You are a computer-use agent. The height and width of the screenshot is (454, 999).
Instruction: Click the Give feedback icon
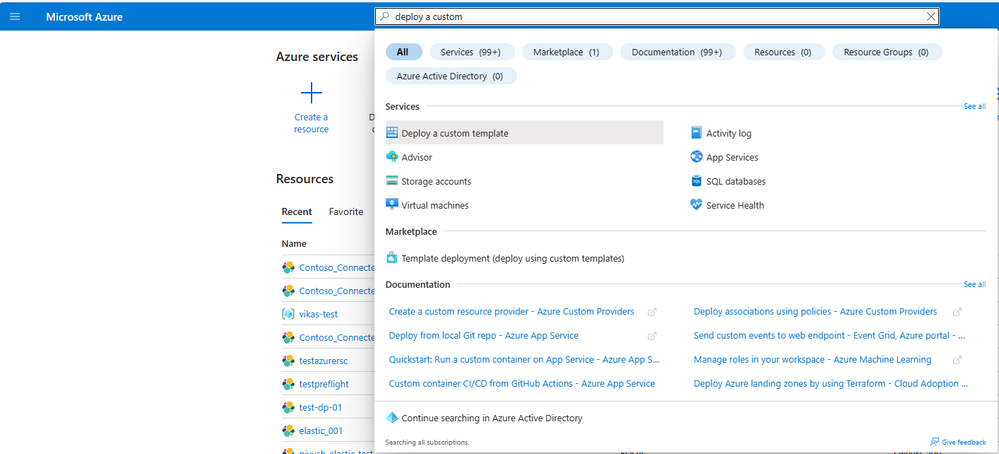(935, 441)
